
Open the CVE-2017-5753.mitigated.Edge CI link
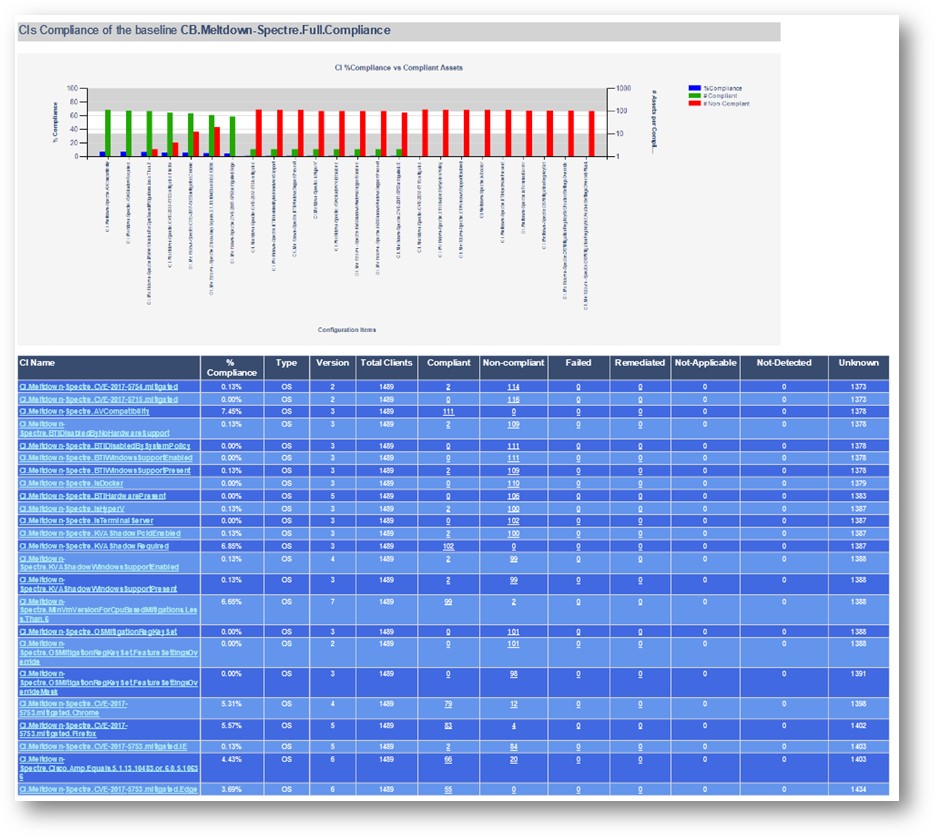pos(108,789)
